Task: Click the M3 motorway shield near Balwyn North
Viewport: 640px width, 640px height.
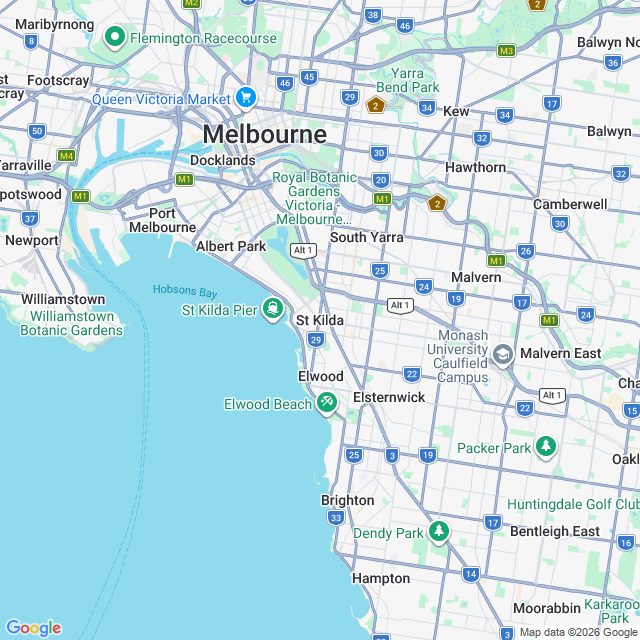Action: (x=506, y=51)
